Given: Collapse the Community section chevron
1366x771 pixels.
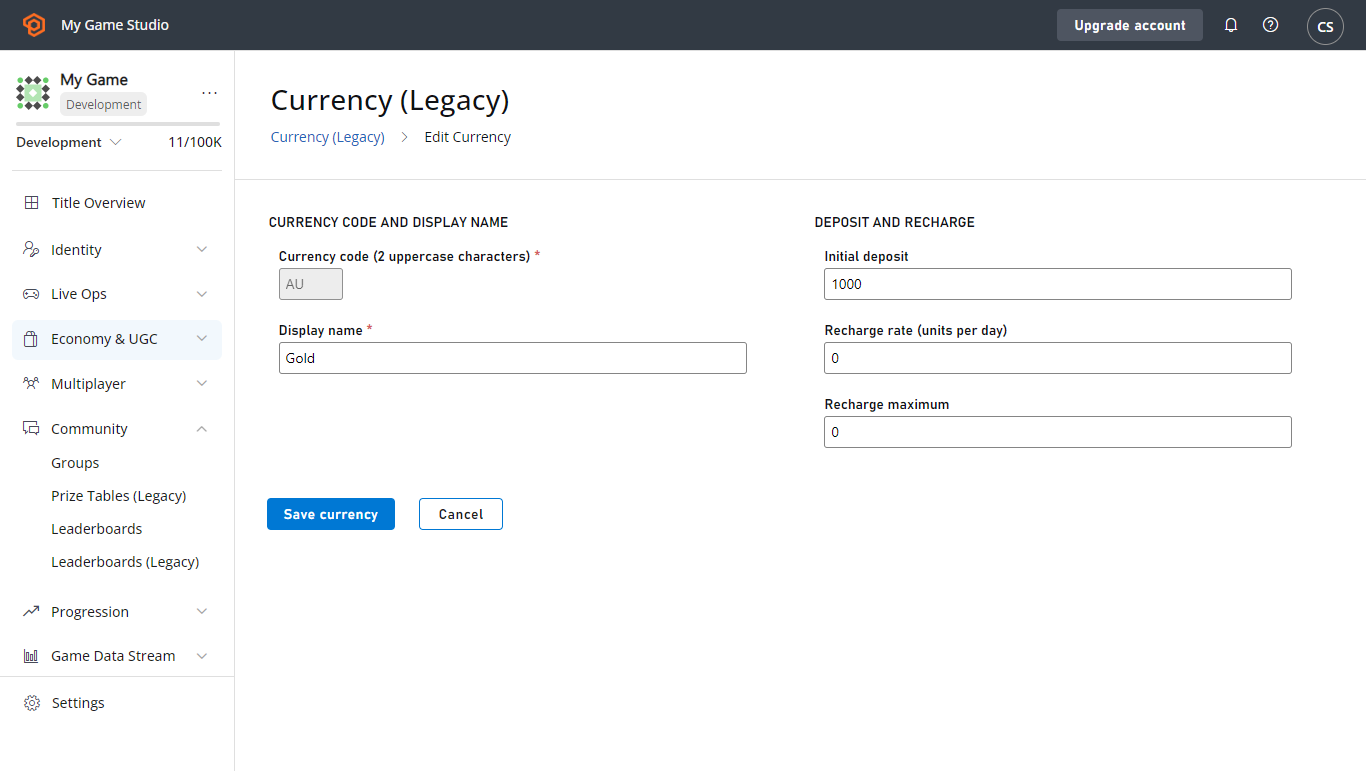Looking at the screenshot, I should [202, 429].
